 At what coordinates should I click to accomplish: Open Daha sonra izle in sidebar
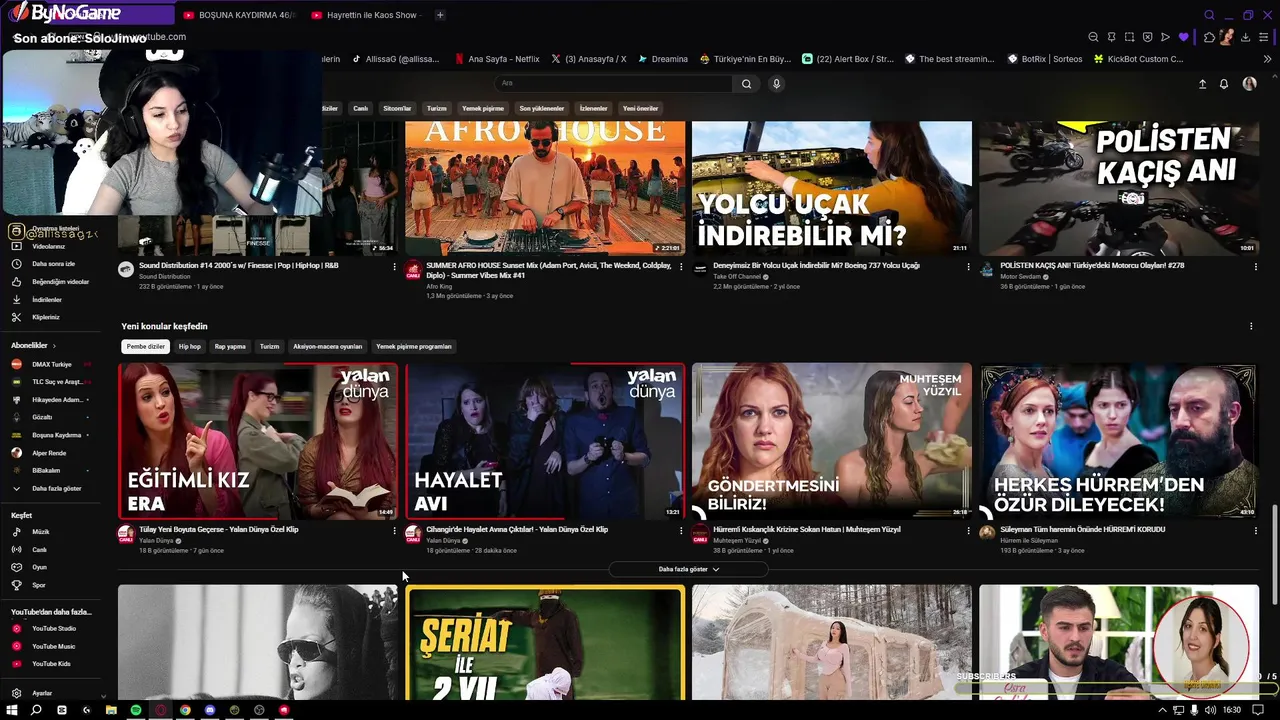[53, 264]
